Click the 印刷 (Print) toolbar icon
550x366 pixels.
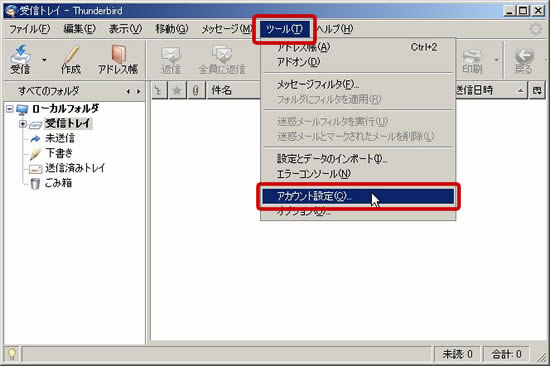point(472,60)
